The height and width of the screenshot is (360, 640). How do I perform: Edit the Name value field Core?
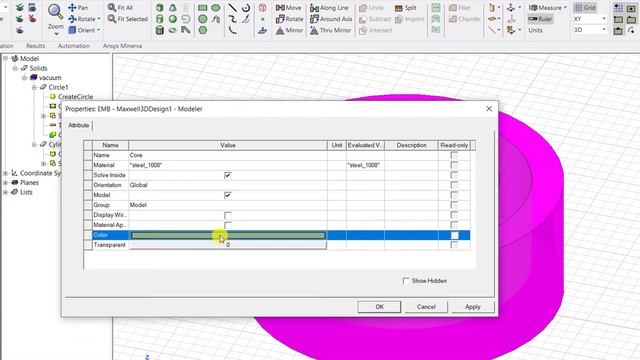(x=228, y=155)
